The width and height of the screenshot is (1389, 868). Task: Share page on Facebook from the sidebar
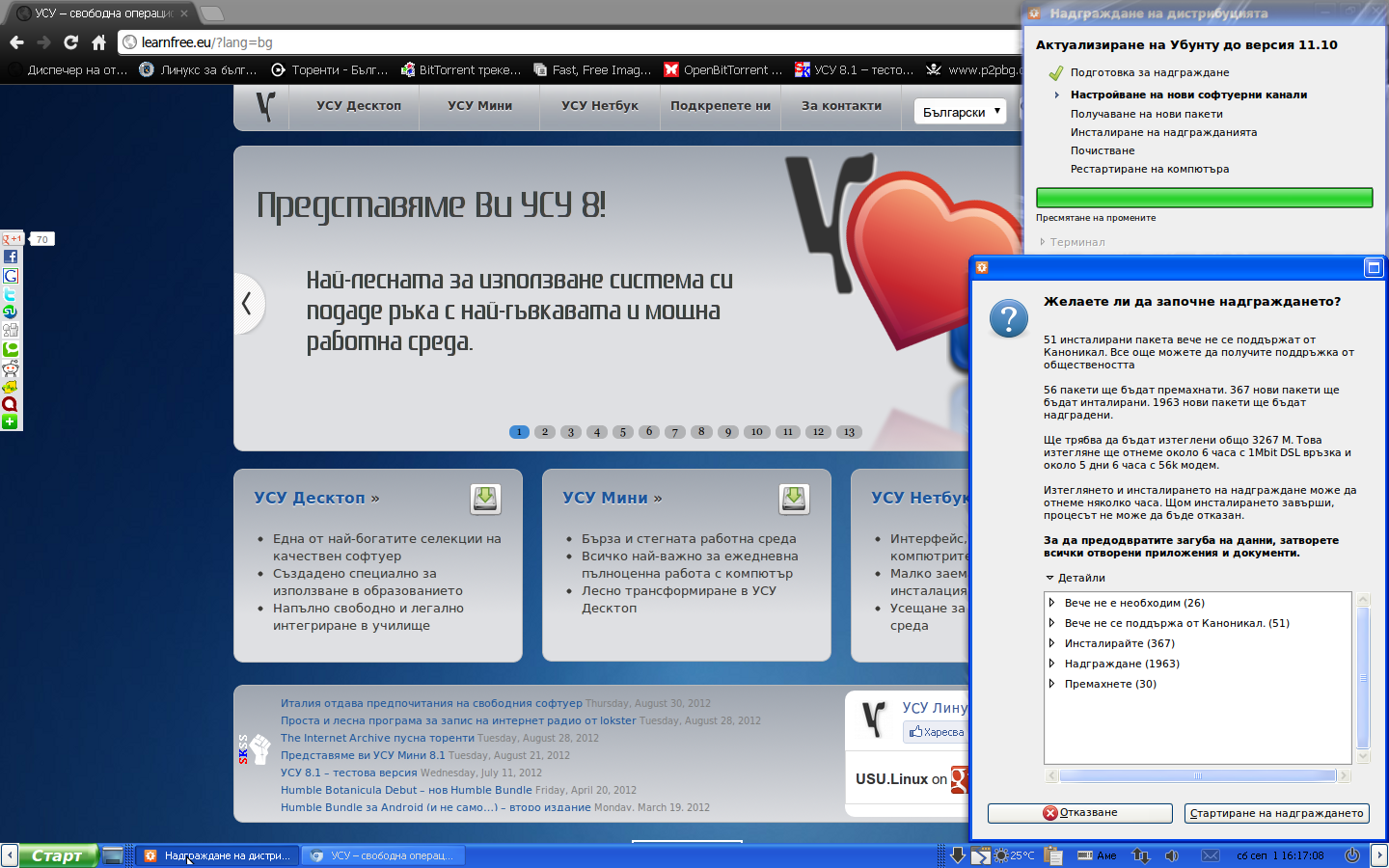point(10,257)
